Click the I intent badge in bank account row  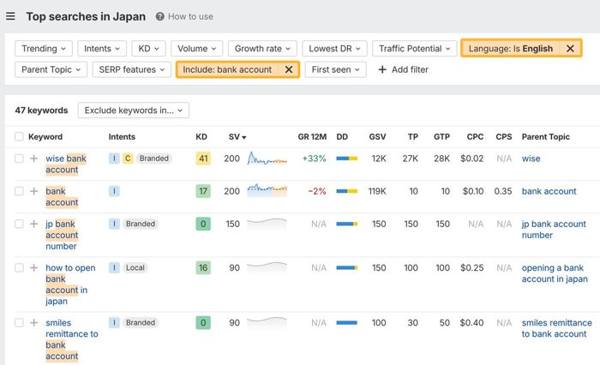point(114,191)
